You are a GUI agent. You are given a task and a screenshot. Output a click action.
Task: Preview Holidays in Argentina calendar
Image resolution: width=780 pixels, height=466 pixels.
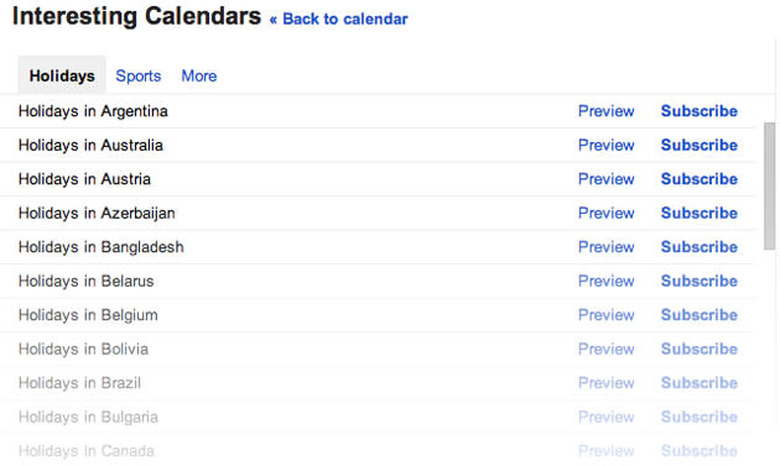[x=606, y=111]
